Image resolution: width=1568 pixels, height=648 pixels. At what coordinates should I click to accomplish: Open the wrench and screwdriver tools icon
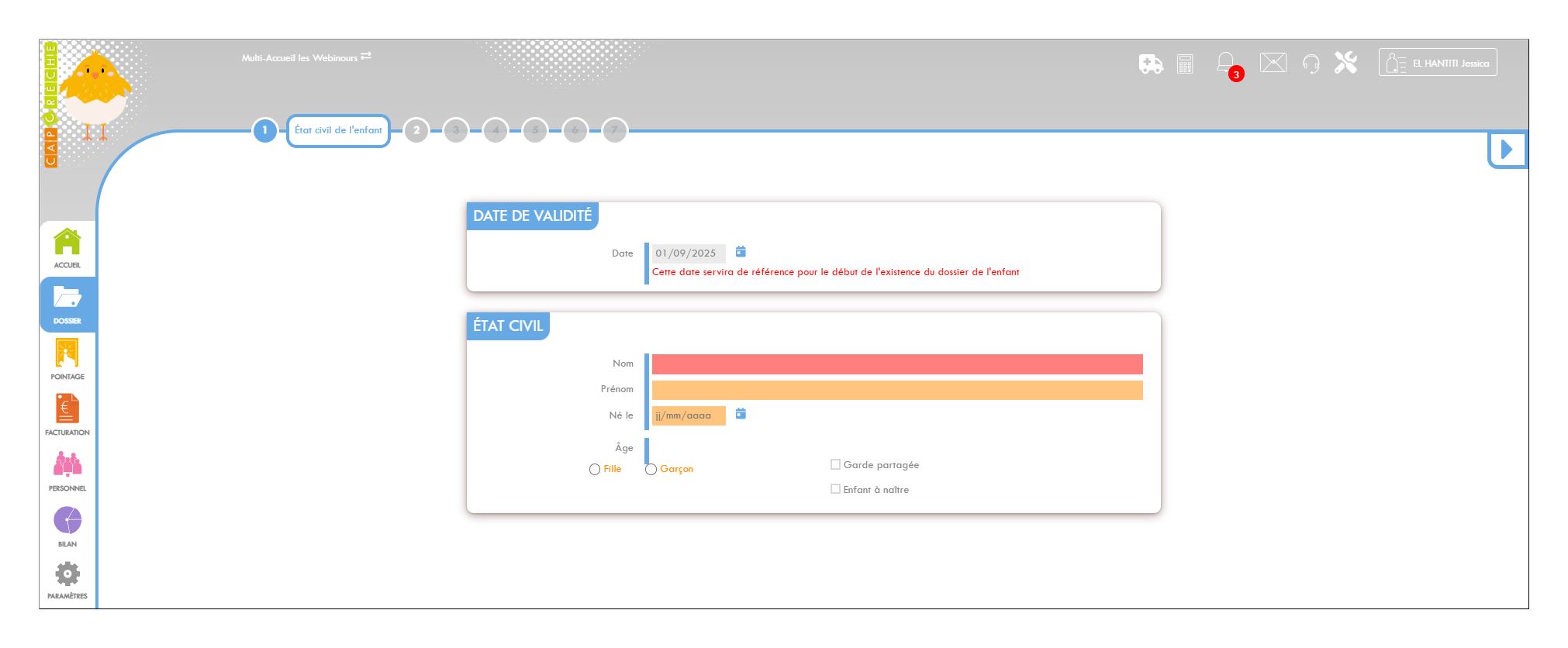[1345, 63]
